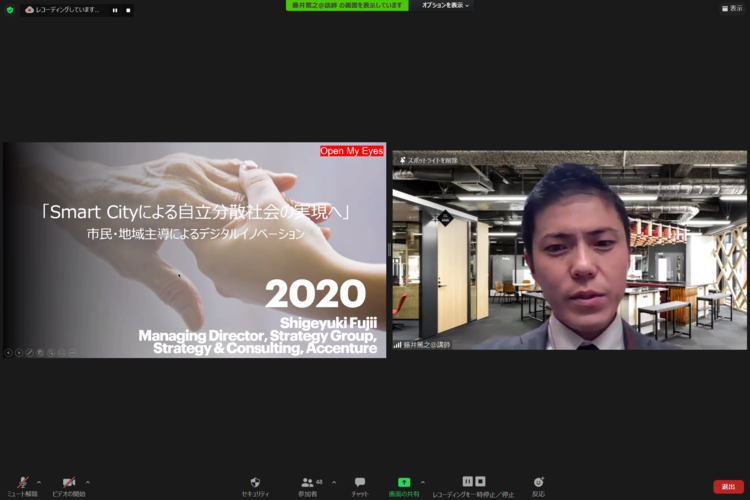Click the speaker's video feed
Image resolution: width=750 pixels, height=500 pixels.
(569, 250)
